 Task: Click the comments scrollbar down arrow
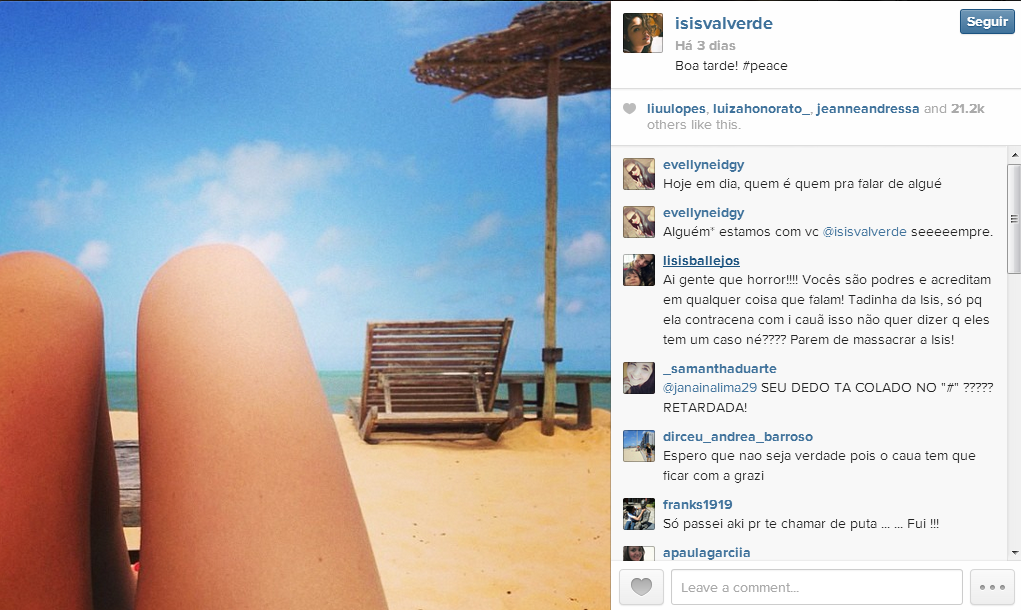pyautogui.click(x=1014, y=553)
